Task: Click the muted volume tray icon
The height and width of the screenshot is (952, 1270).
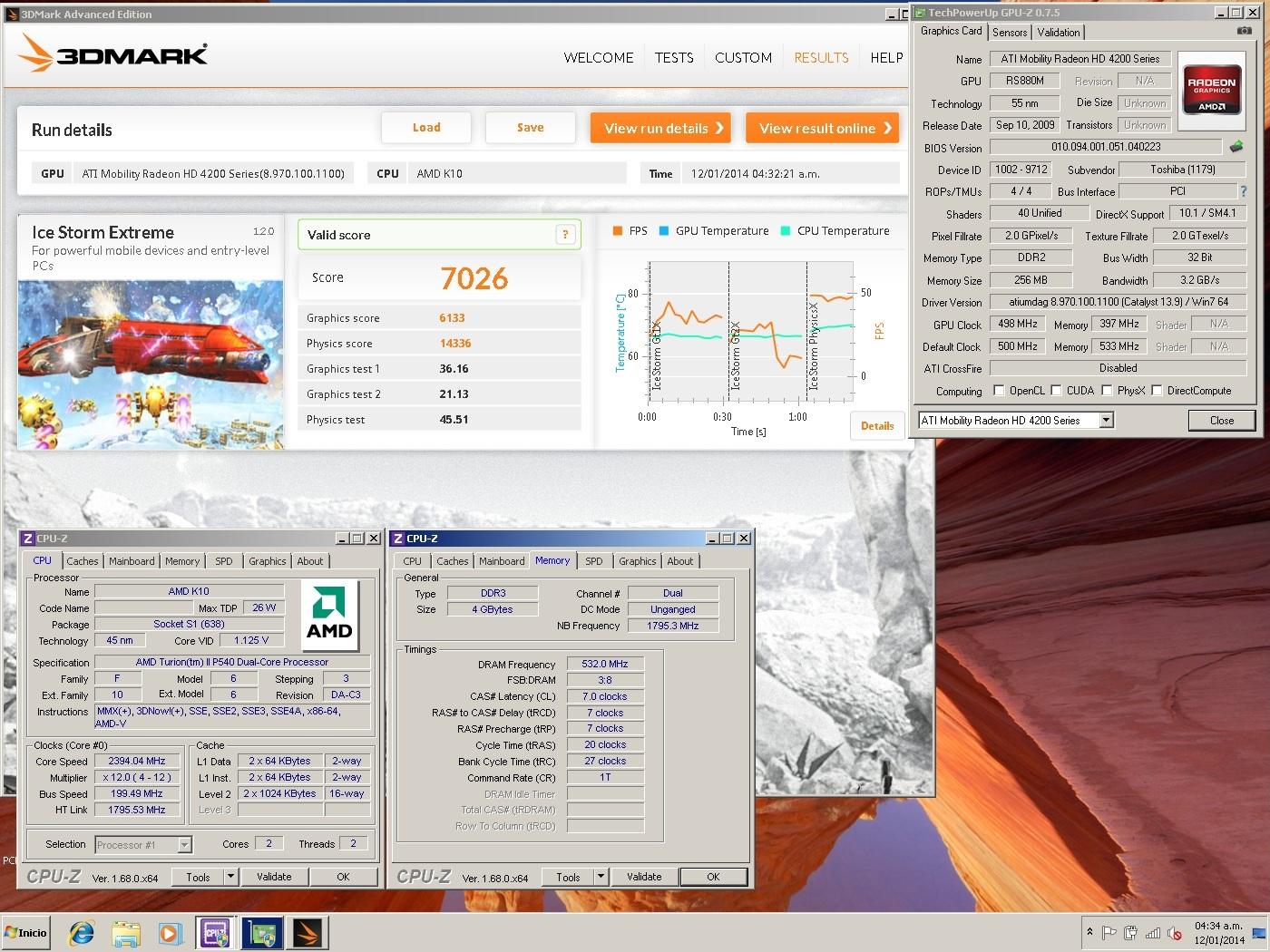Action: point(1174,933)
